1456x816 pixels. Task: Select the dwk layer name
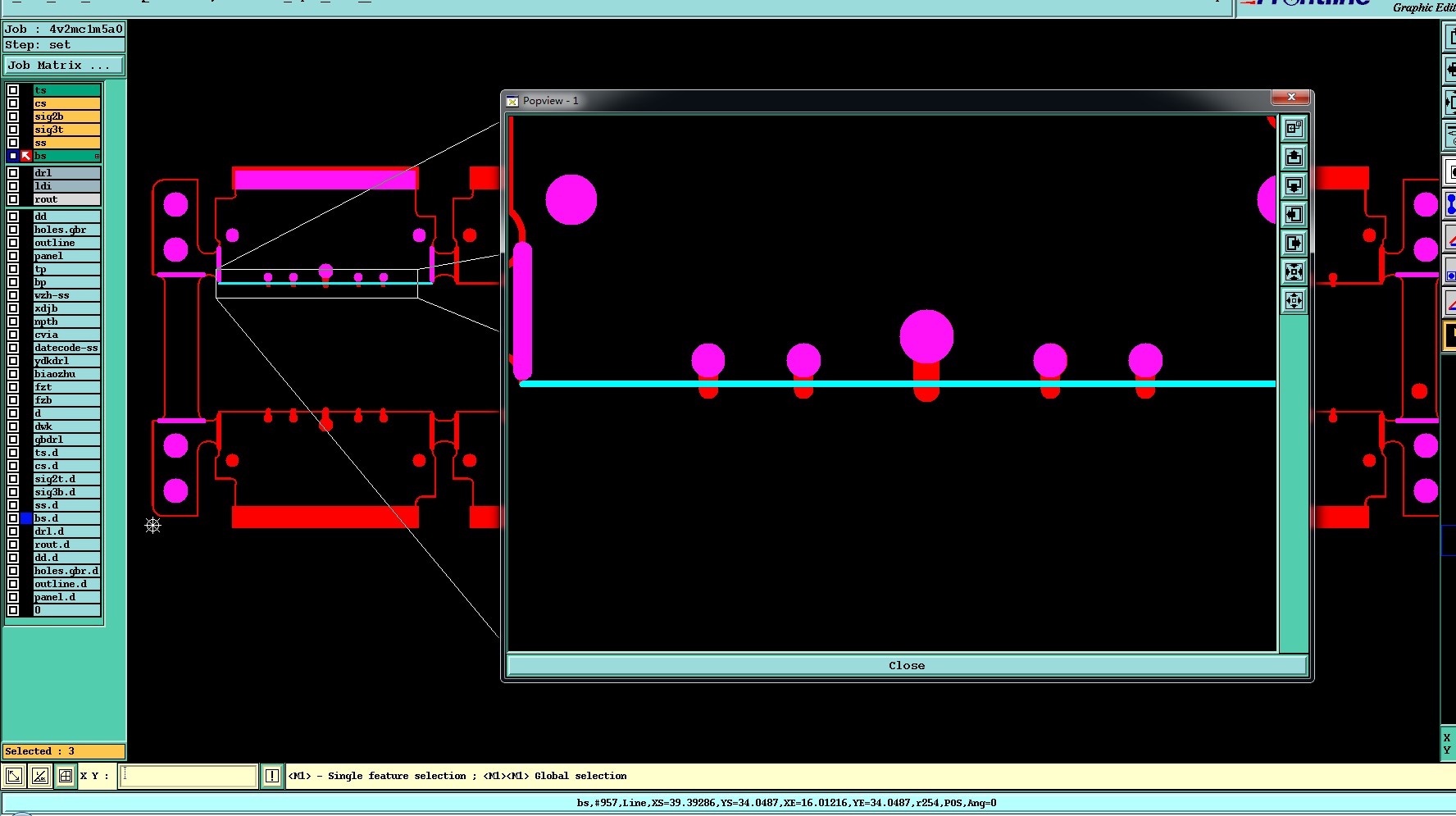(x=66, y=426)
